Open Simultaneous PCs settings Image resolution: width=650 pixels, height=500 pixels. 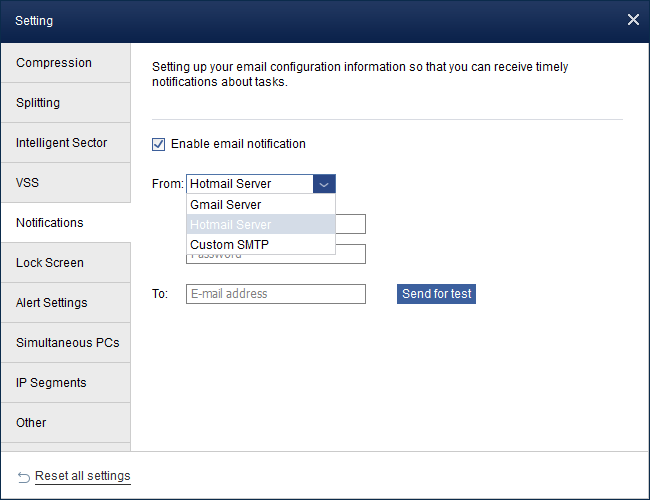(x=65, y=343)
